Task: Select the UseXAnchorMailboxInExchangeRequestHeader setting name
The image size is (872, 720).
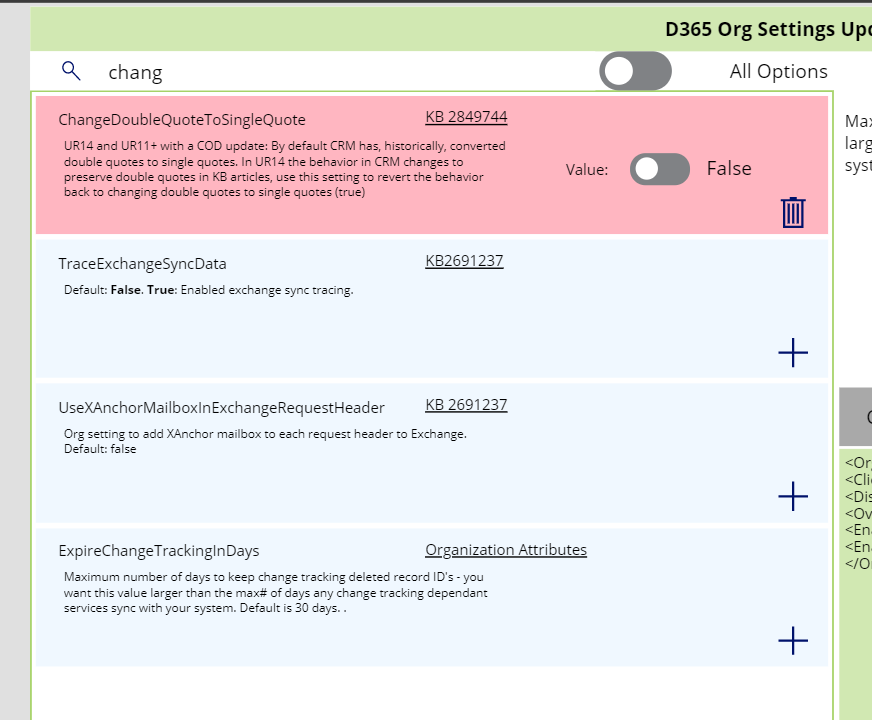Action: click(x=221, y=408)
